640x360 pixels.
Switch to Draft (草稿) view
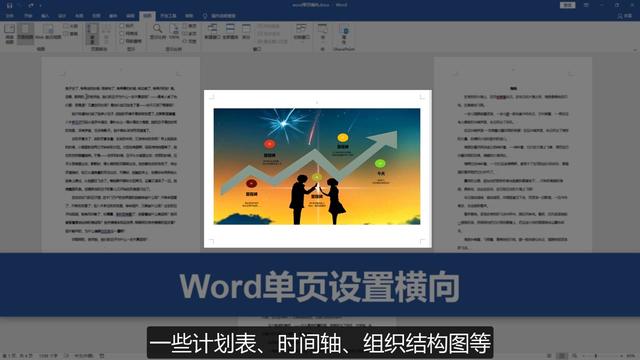click(x=71, y=34)
